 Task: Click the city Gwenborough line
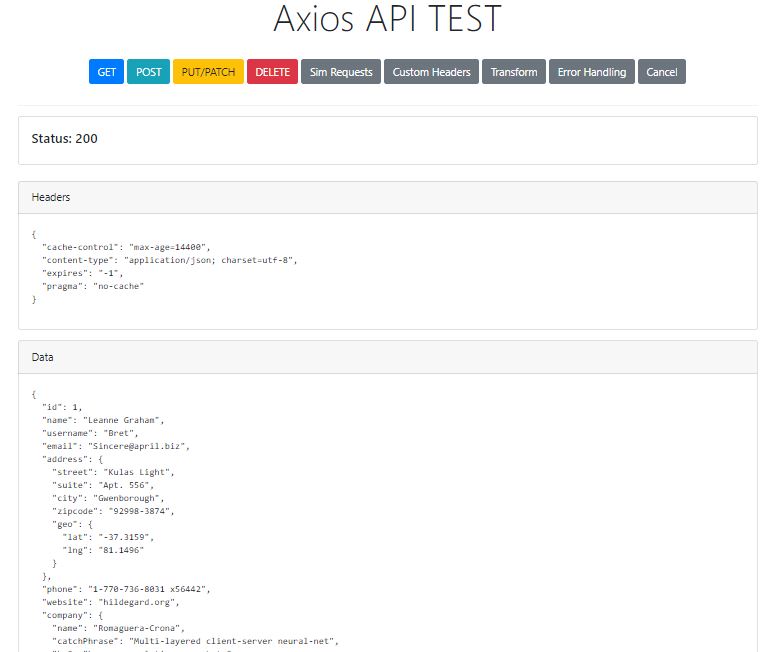108,498
